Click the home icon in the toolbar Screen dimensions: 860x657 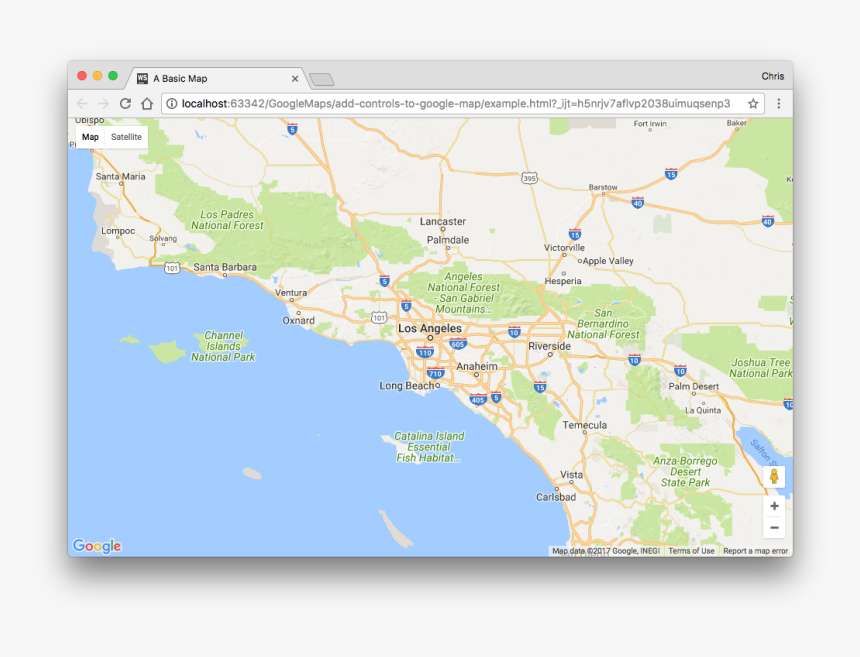pyautogui.click(x=145, y=103)
